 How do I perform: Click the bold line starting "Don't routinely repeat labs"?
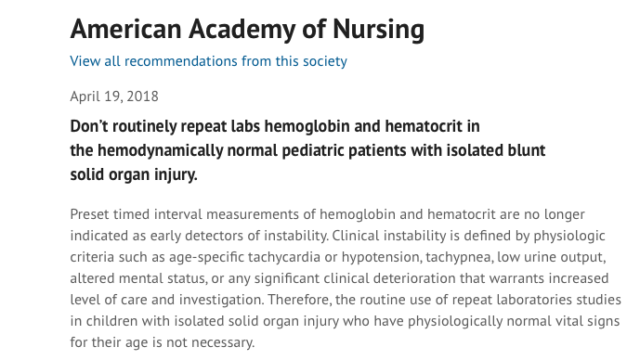[275, 126]
